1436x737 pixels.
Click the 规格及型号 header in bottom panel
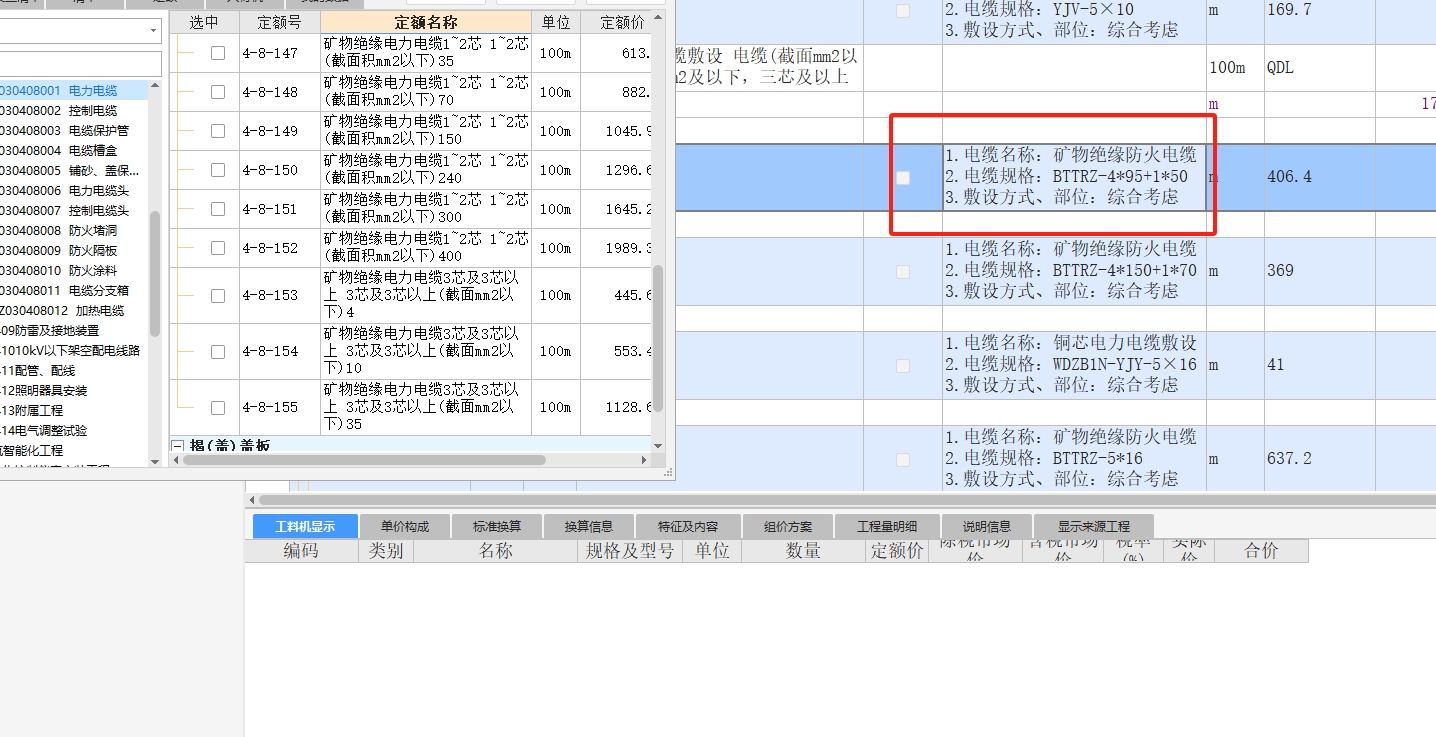tap(630, 551)
